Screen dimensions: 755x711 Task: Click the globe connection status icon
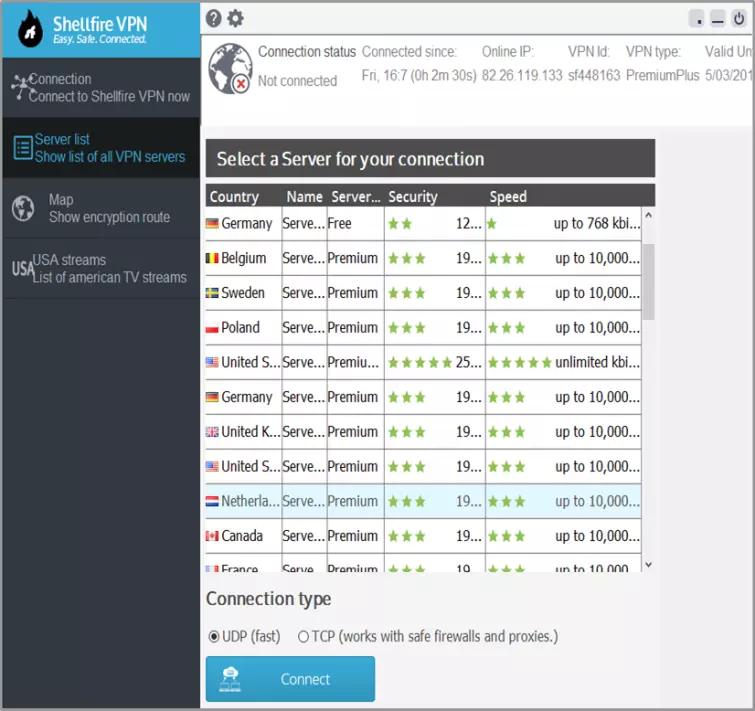pyautogui.click(x=228, y=67)
